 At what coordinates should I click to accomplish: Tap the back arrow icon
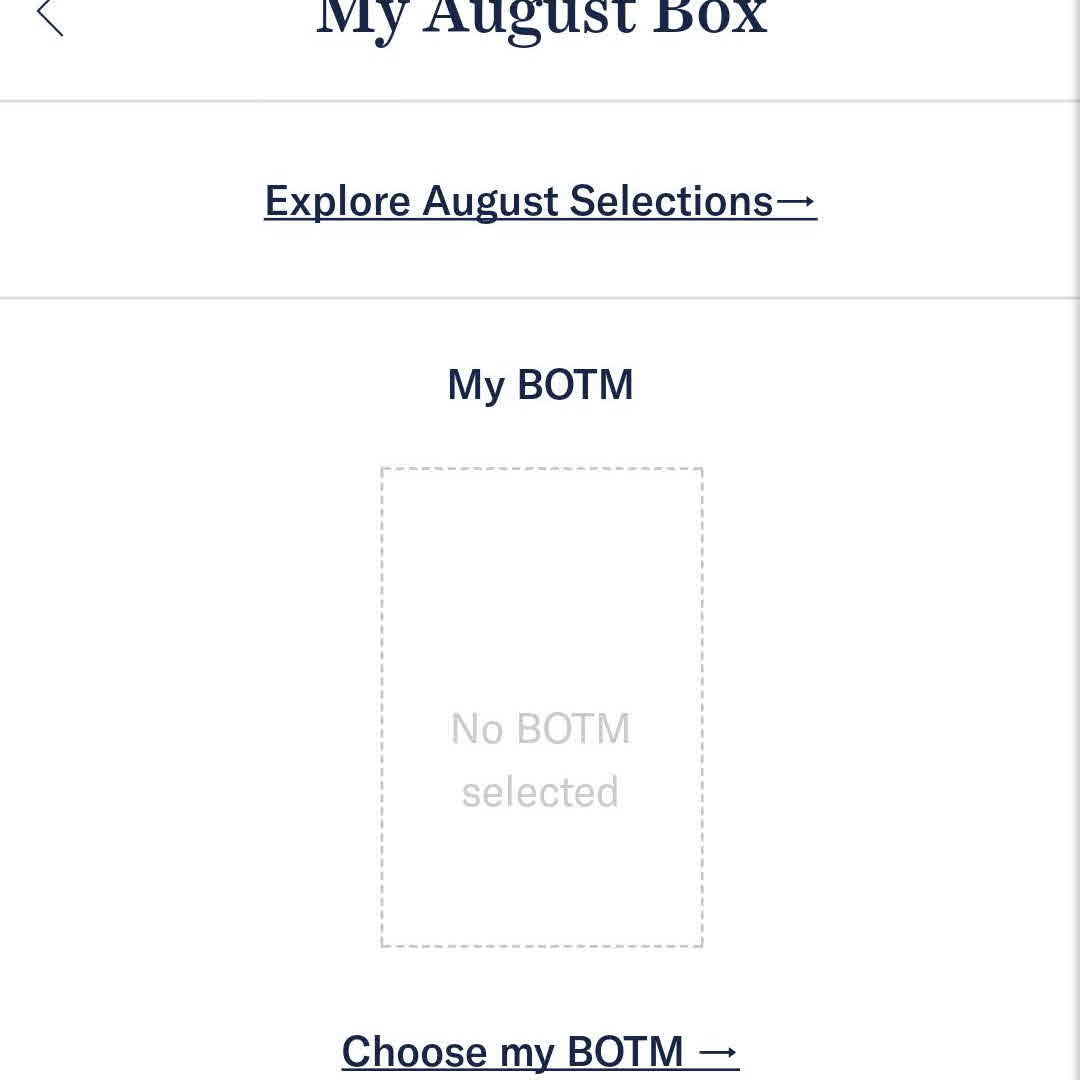tap(50, 16)
